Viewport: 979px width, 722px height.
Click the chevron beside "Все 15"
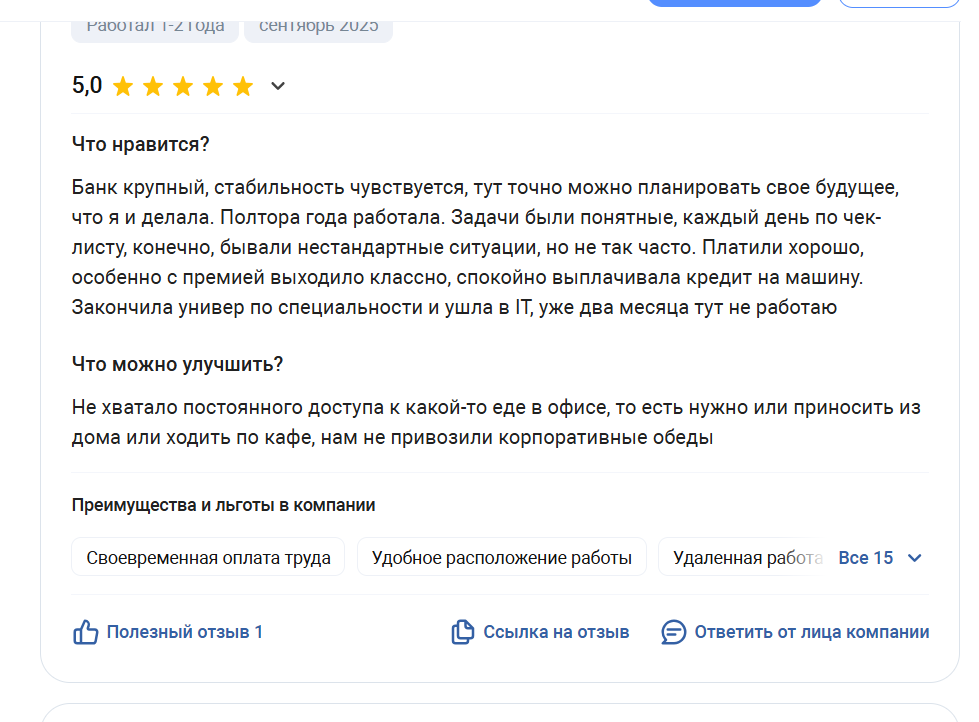914,558
